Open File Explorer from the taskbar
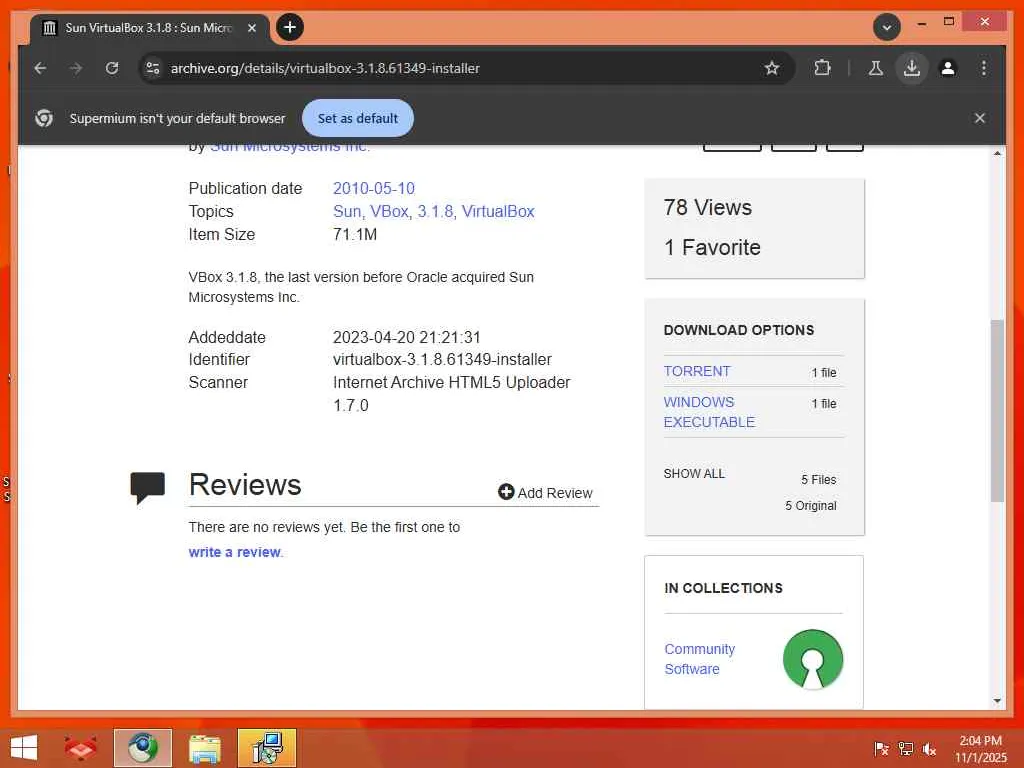 tap(204, 748)
